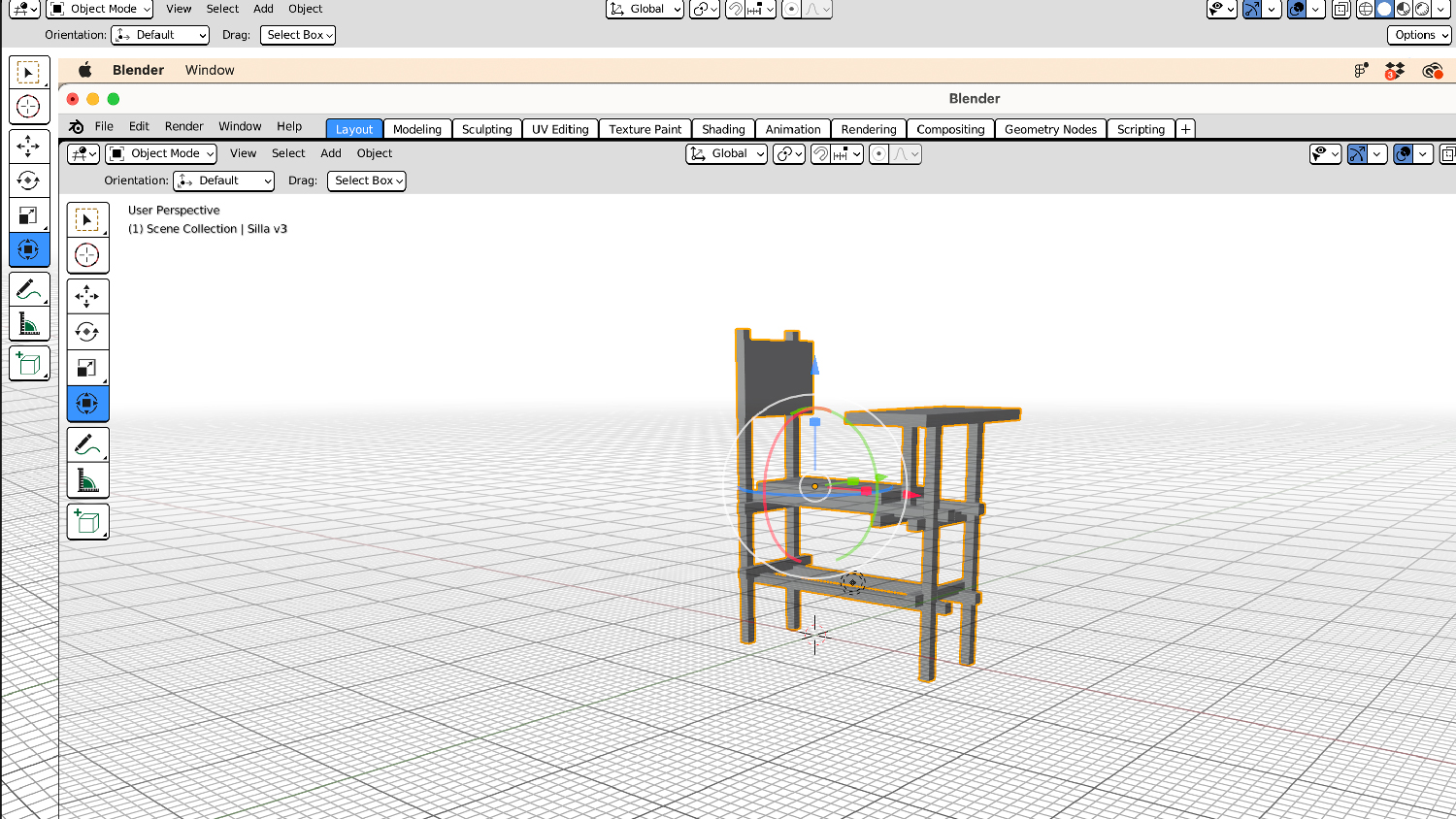Switch to Rendered viewport shading

[1422, 9]
